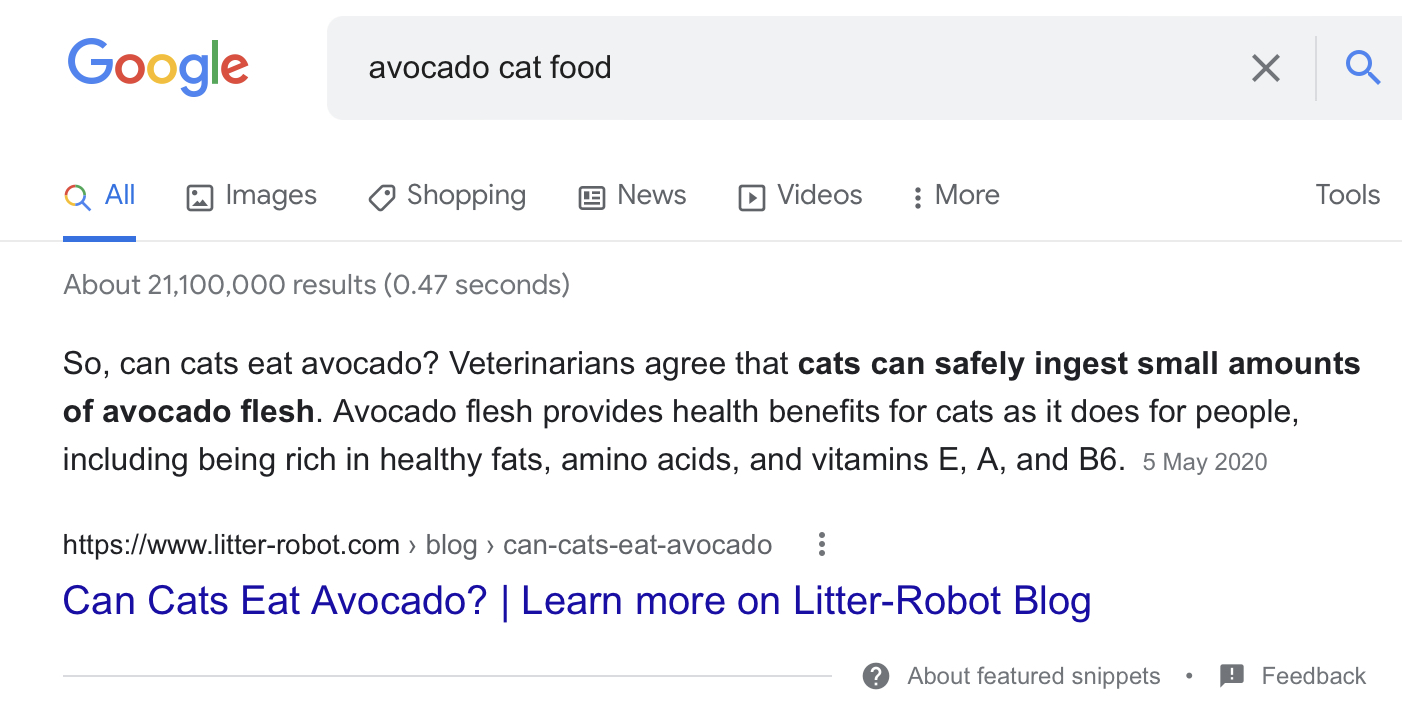1402x707 pixels.
Task: Click the Google logo
Action: point(158,66)
